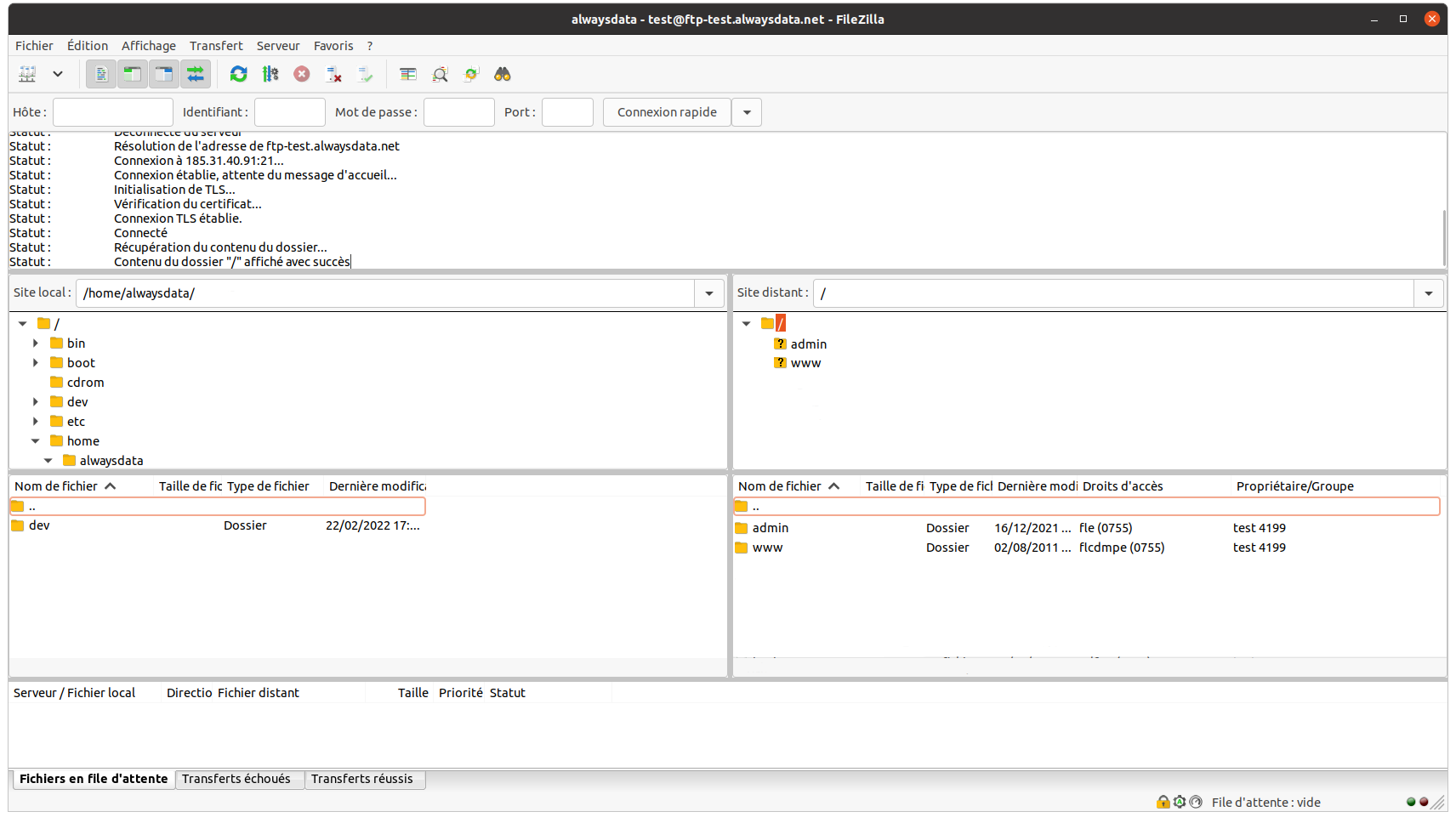
Task: Click the message log vertical scrollbar
Action: point(1443,236)
